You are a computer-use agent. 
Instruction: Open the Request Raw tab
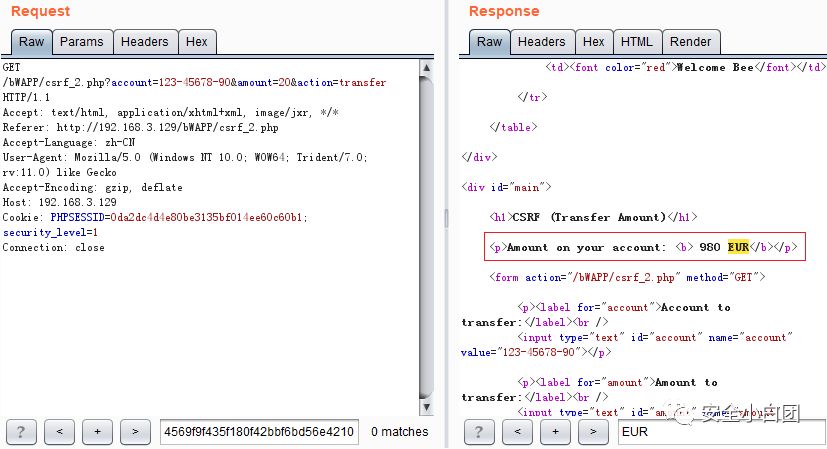click(x=31, y=42)
